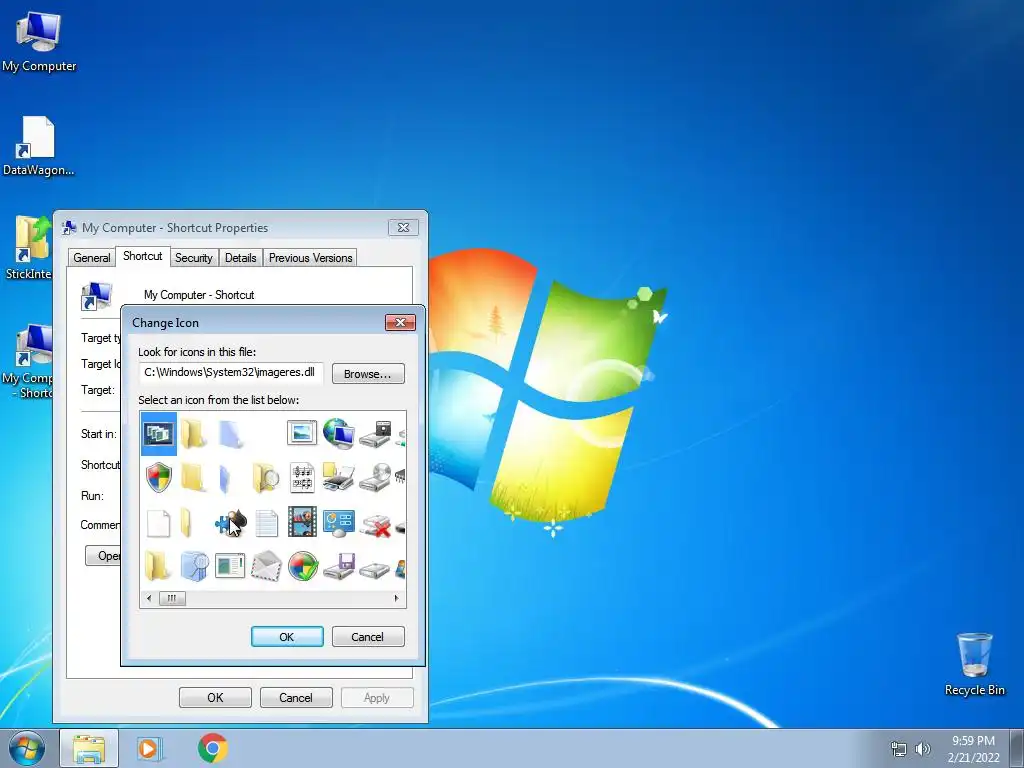1024x768 pixels.
Task: Click the icon file path field
Action: [x=231, y=373]
